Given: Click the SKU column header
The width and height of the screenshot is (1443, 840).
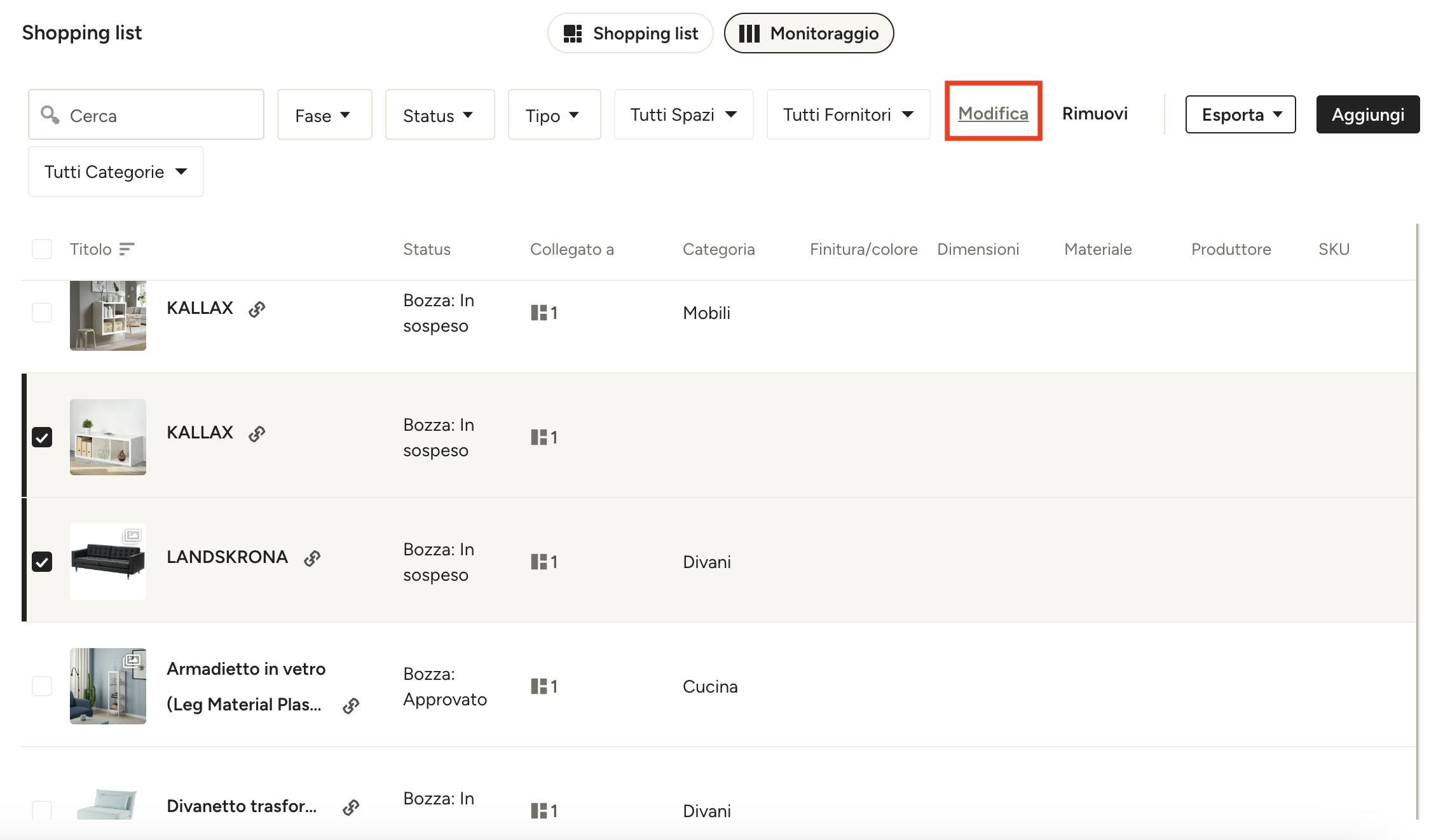Looking at the screenshot, I should [x=1334, y=249].
